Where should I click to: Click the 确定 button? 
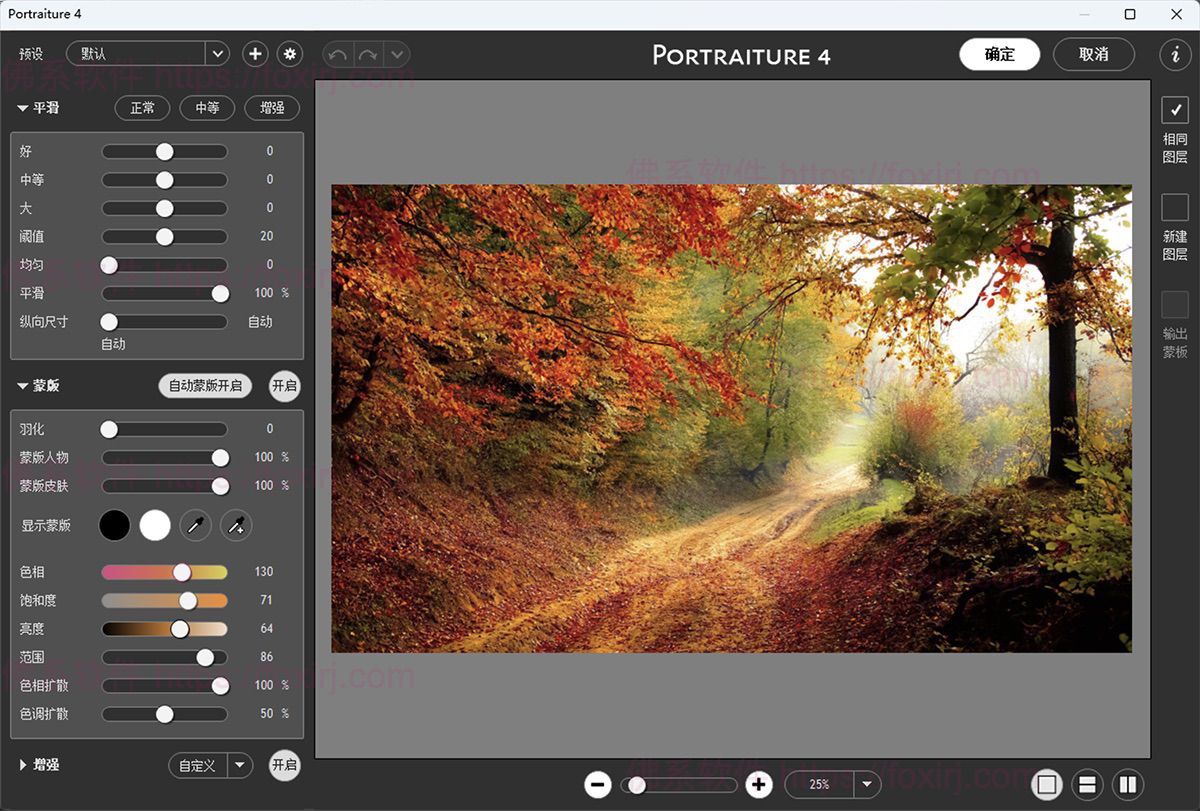[999, 54]
